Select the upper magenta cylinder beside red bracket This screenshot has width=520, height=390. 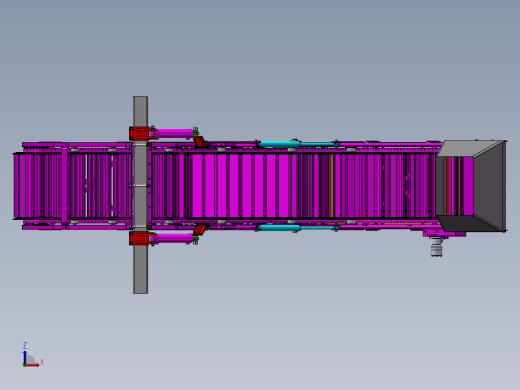[x=175, y=133]
